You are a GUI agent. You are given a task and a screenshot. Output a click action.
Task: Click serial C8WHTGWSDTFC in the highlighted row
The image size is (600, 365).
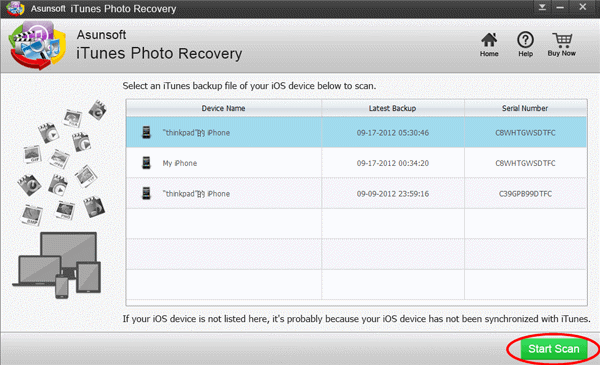tap(525, 133)
